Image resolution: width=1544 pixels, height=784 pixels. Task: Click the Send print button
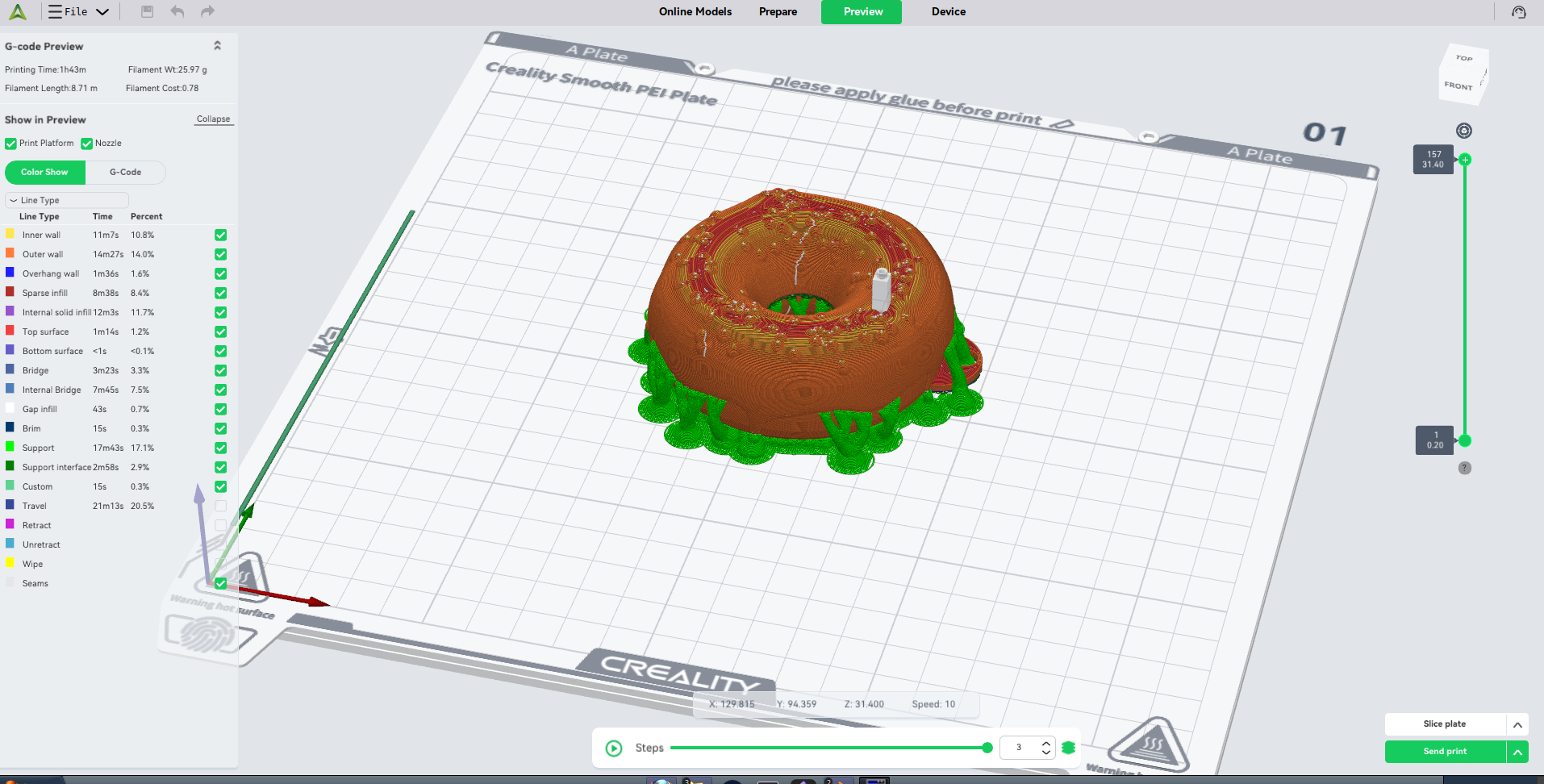point(1445,752)
